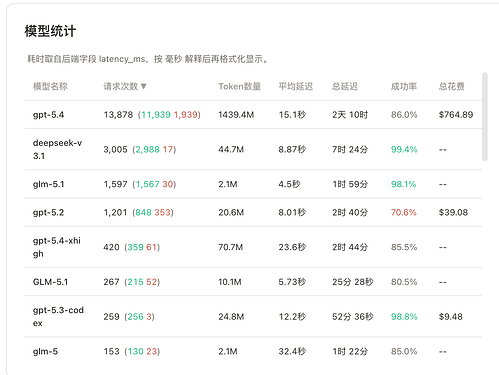Click the red 353 failure count
This screenshot has height=375, width=499.
click(162, 212)
